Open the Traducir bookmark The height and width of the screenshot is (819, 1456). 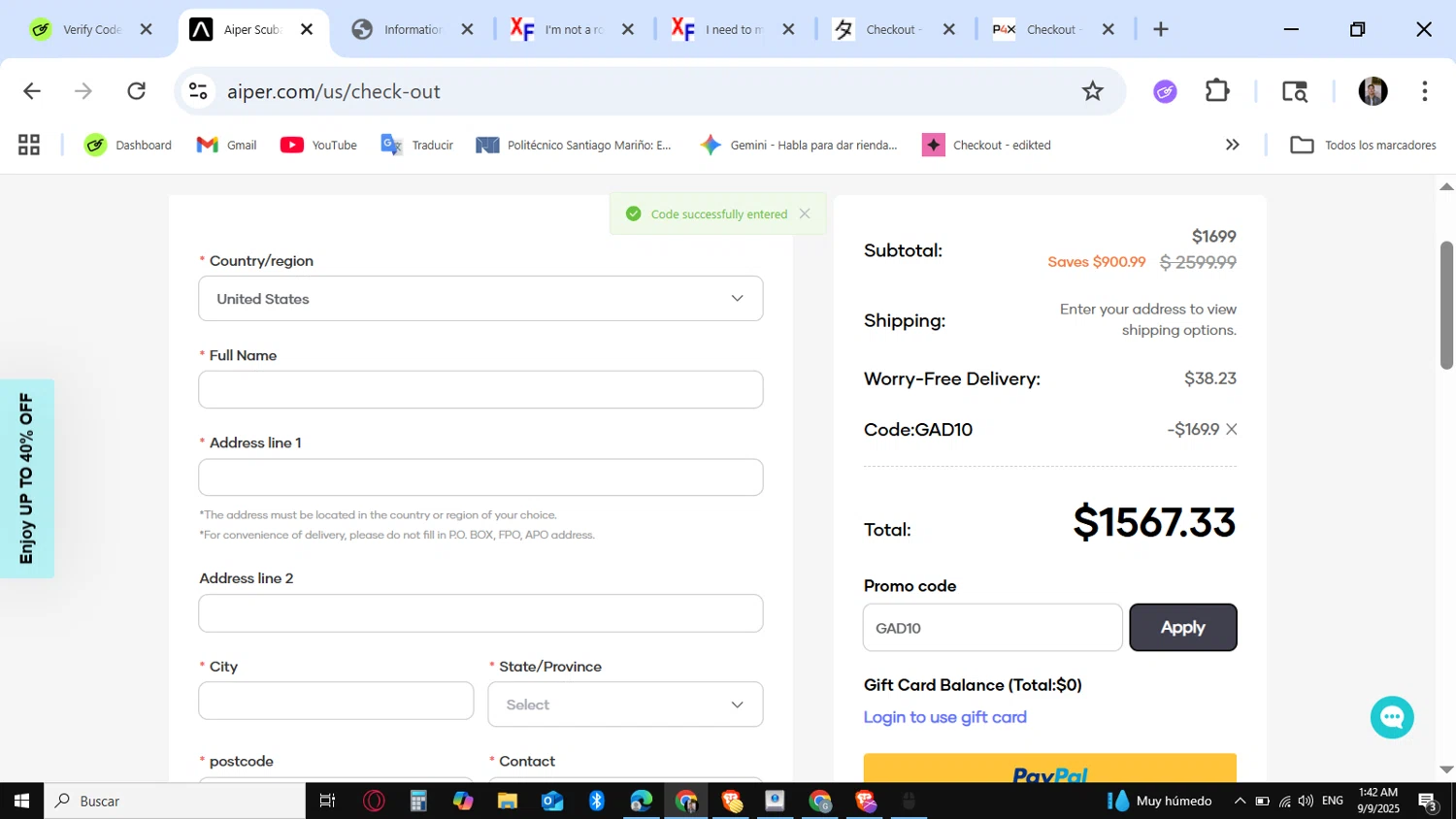417,145
